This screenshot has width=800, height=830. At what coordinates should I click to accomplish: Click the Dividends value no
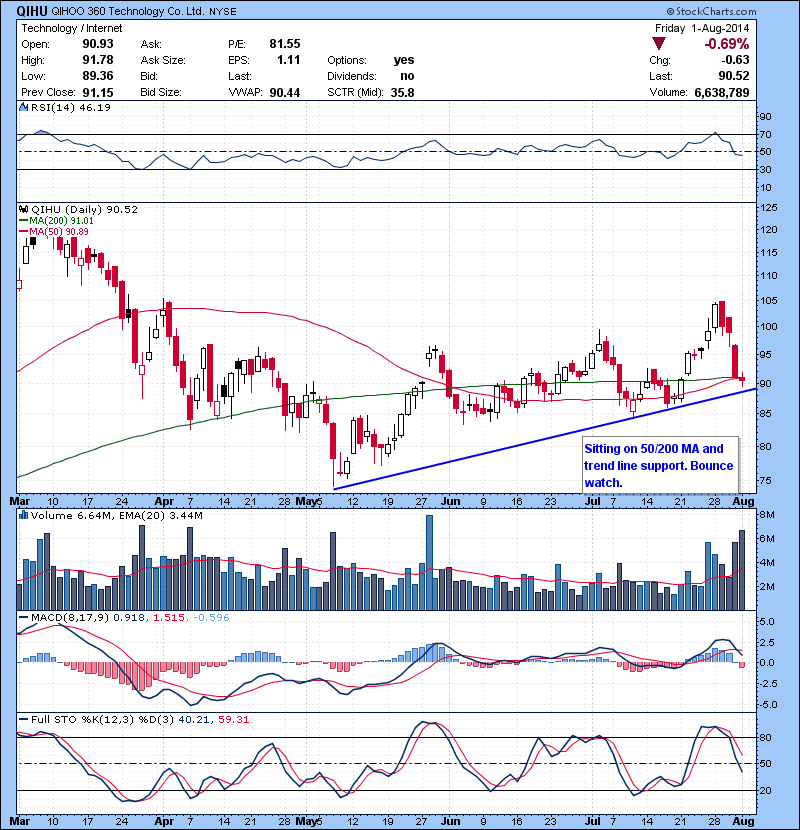point(407,76)
